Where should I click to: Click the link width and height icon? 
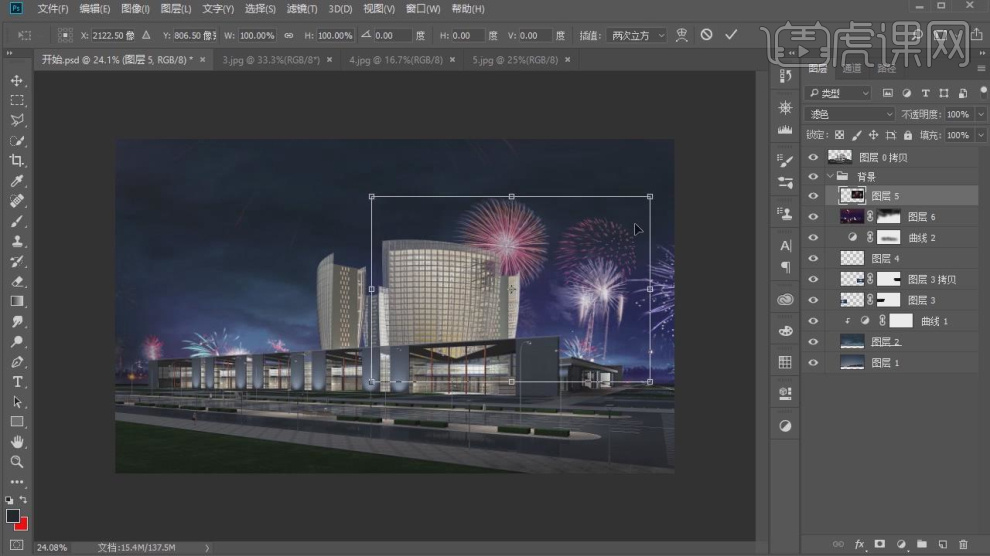coord(289,35)
